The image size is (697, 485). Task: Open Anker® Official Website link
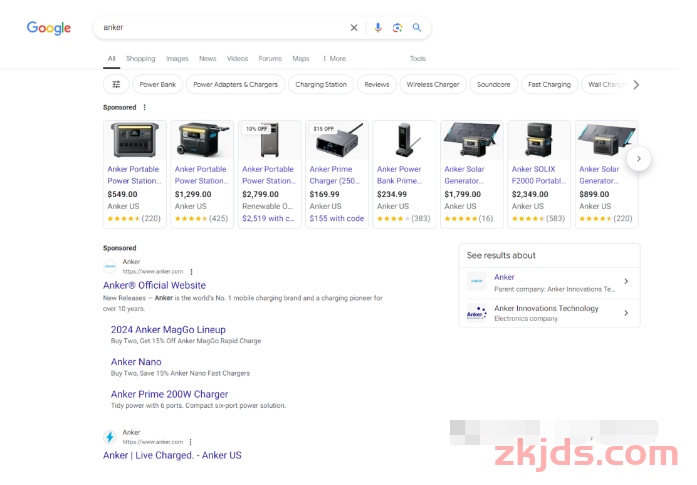pyautogui.click(x=154, y=285)
